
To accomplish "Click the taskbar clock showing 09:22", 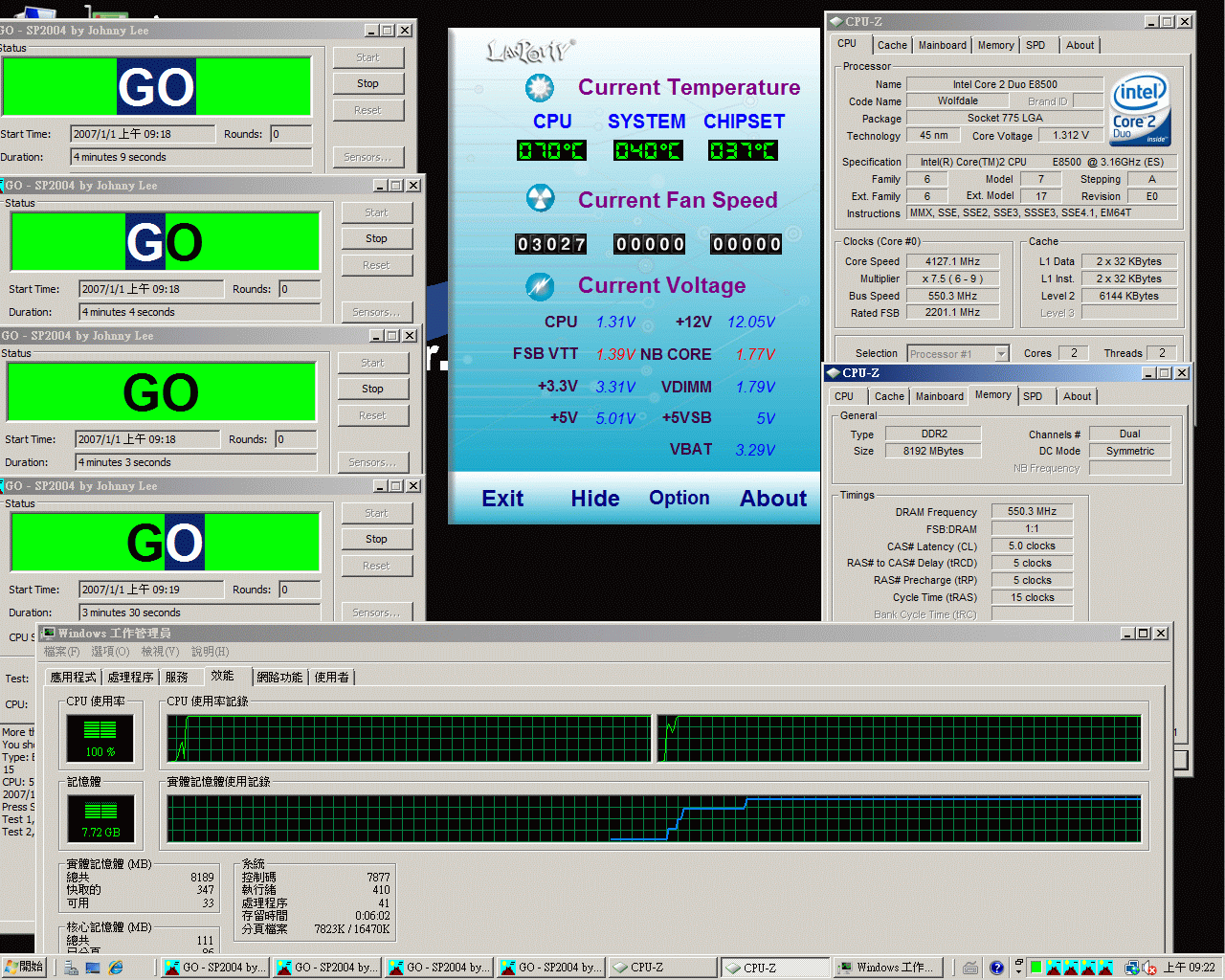I will pos(1190,968).
